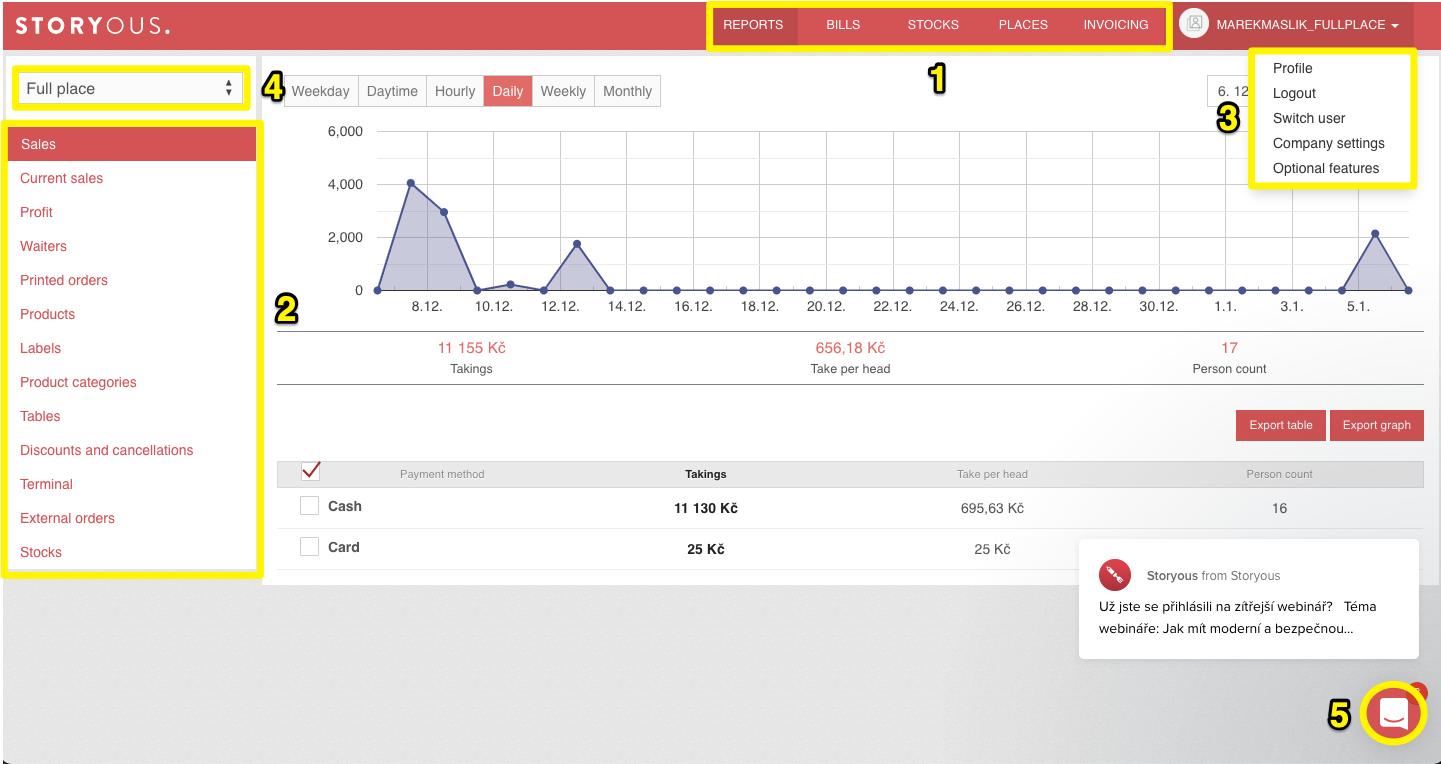Check the Cash payment method checkbox
Viewport: 1441px width, 764px height.
click(x=310, y=506)
